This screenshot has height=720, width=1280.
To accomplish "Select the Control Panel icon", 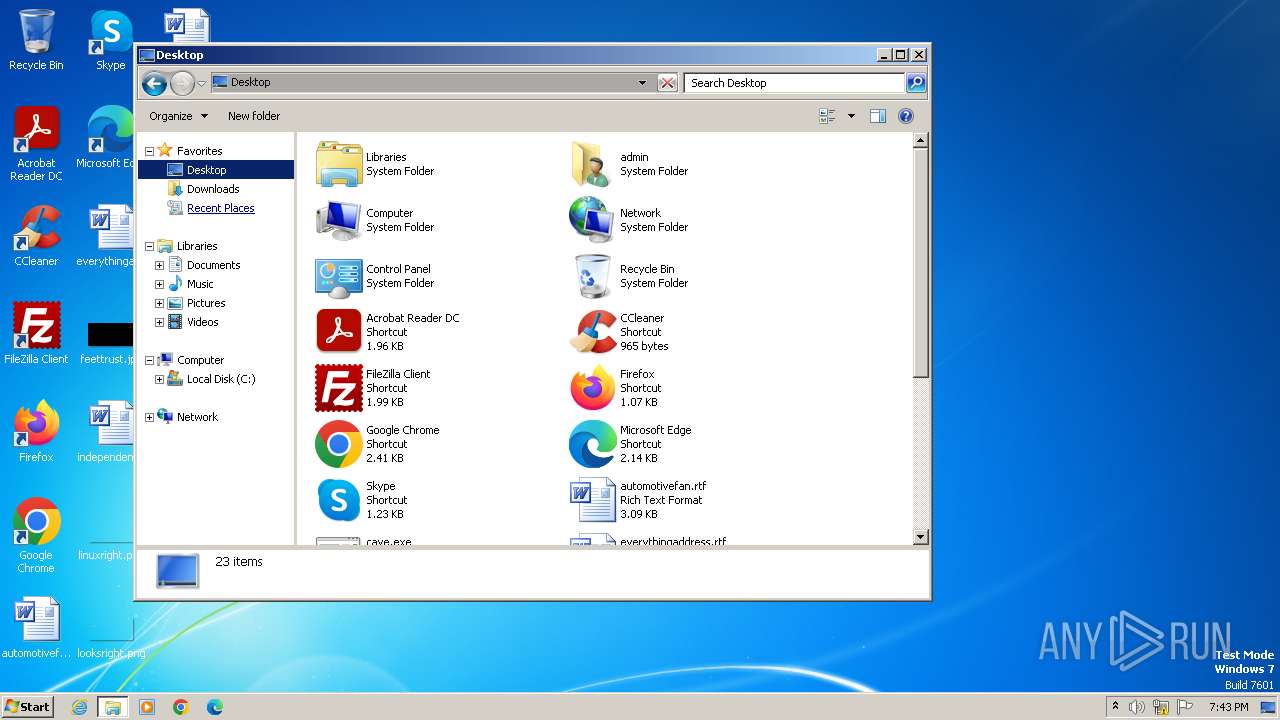I will point(339,276).
